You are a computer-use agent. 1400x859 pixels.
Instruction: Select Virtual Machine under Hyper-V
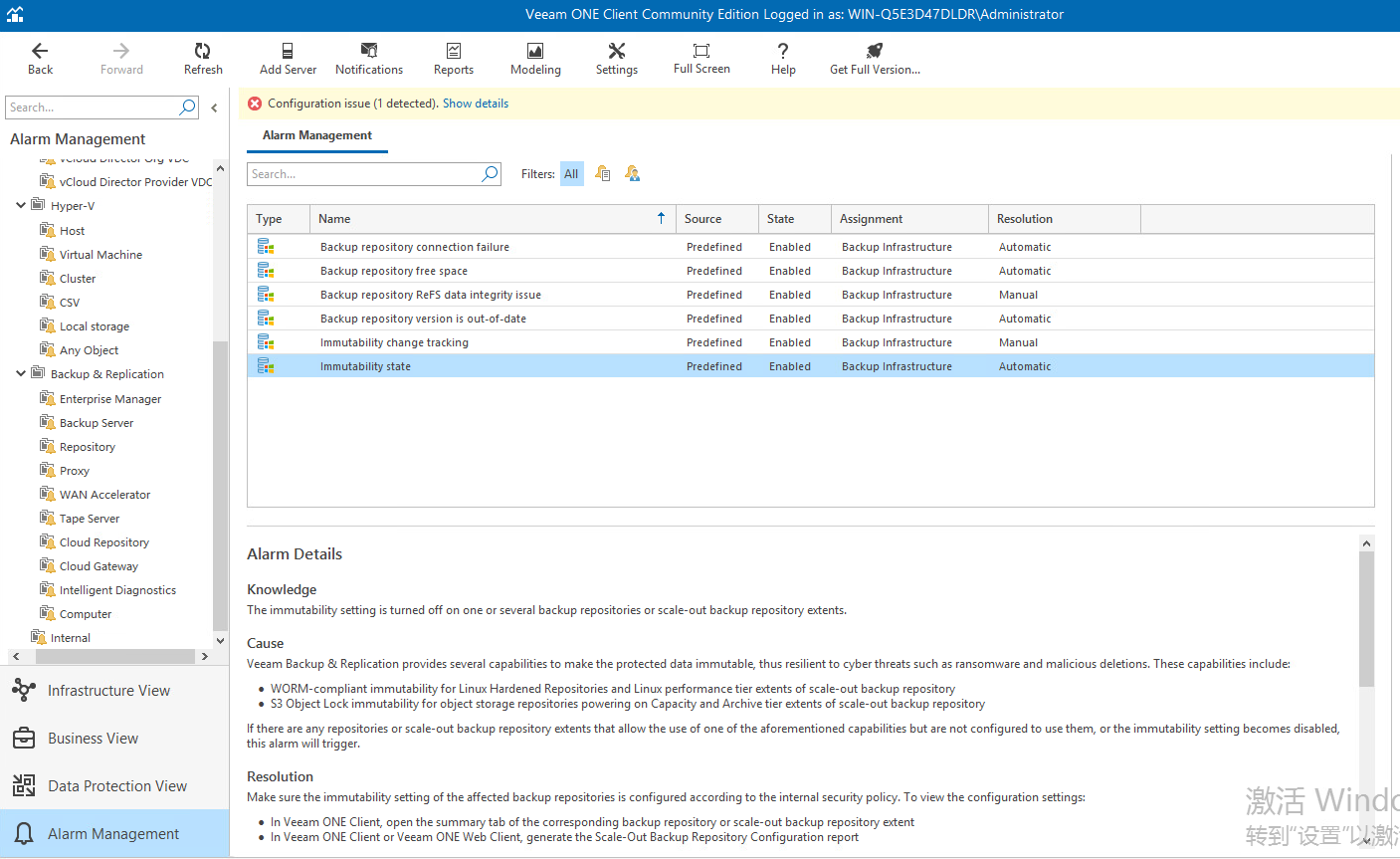tap(100, 255)
